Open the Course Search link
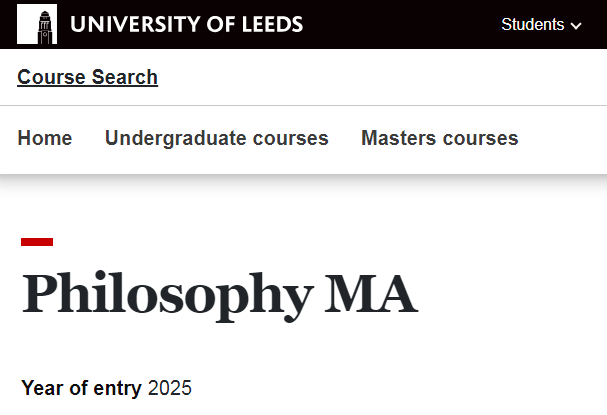607x415 pixels. coord(87,77)
